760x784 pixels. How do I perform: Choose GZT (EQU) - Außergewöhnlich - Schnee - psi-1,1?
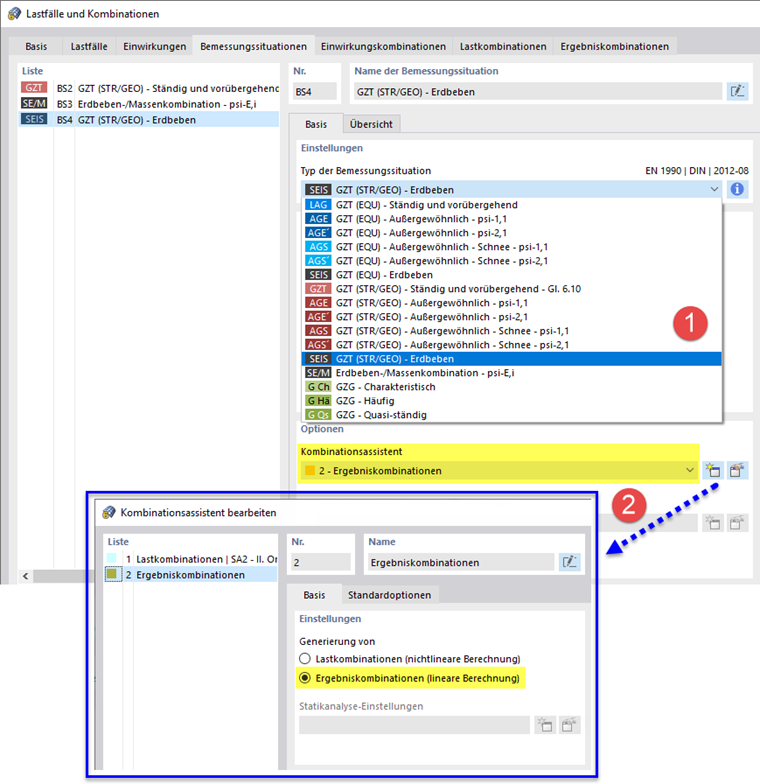coord(512,246)
